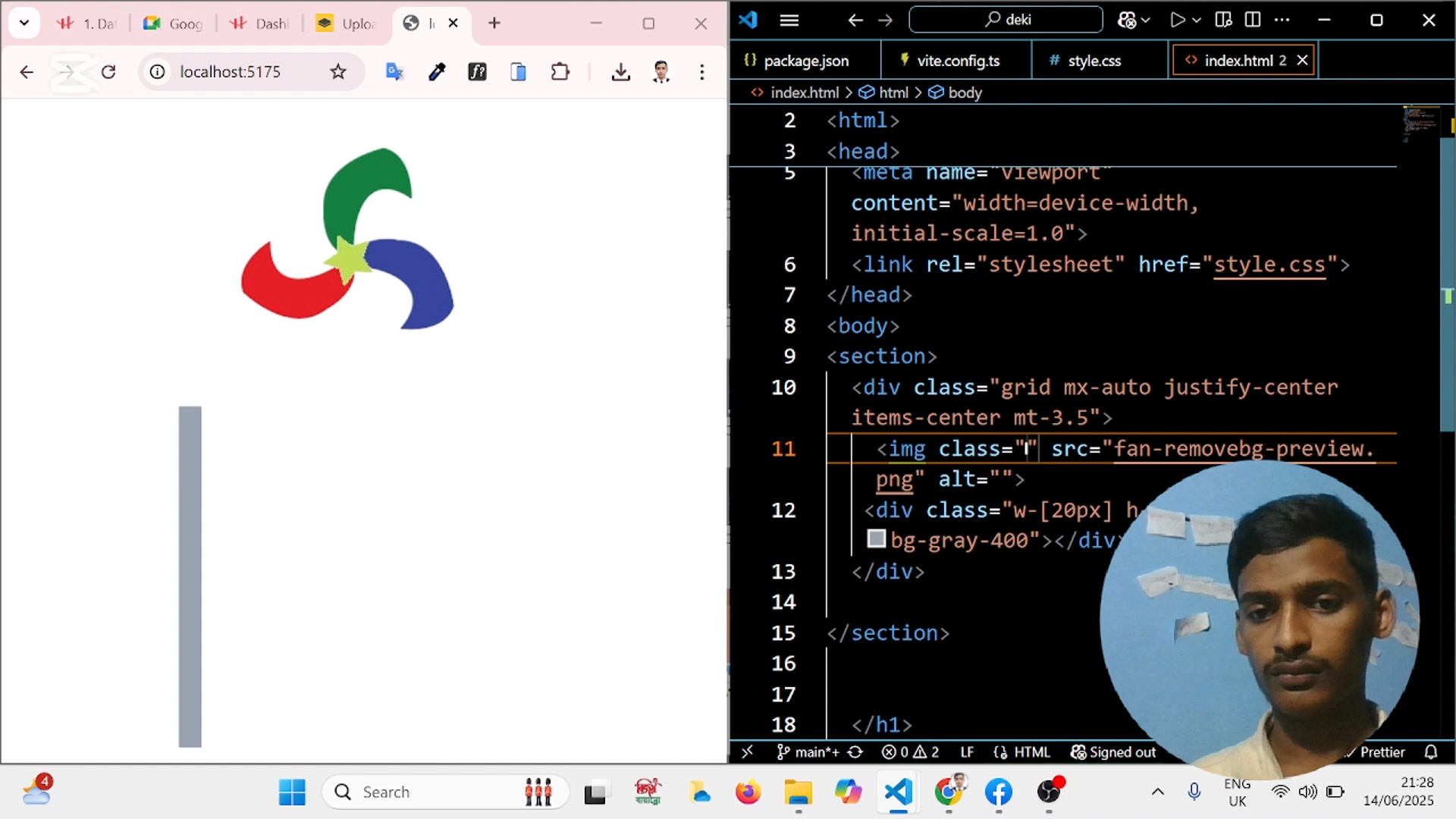Expand run options dropdown arrow

[x=1197, y=20]
